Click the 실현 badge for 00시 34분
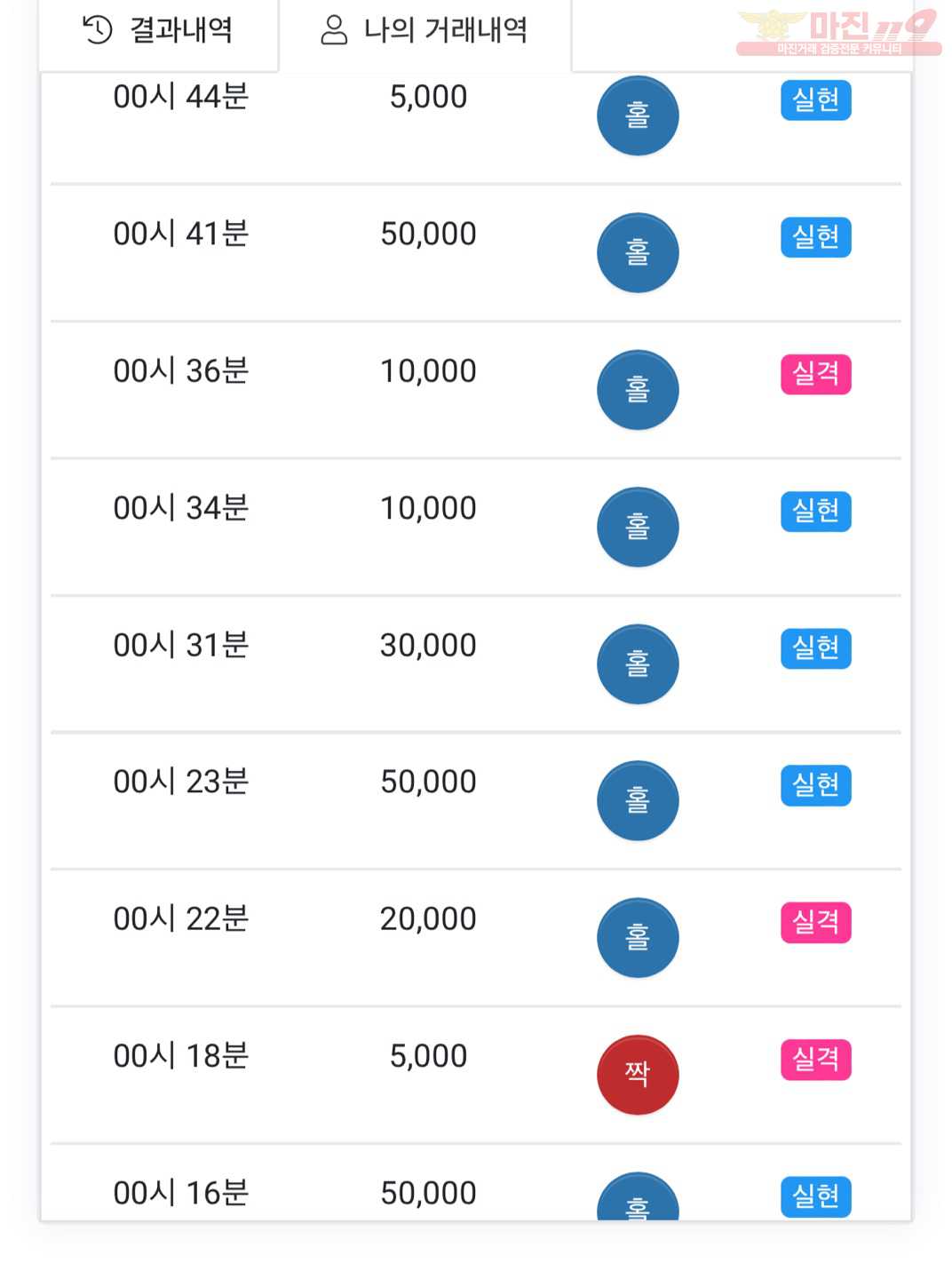Viewport: 952px width, 1279px height. [816, 512]
